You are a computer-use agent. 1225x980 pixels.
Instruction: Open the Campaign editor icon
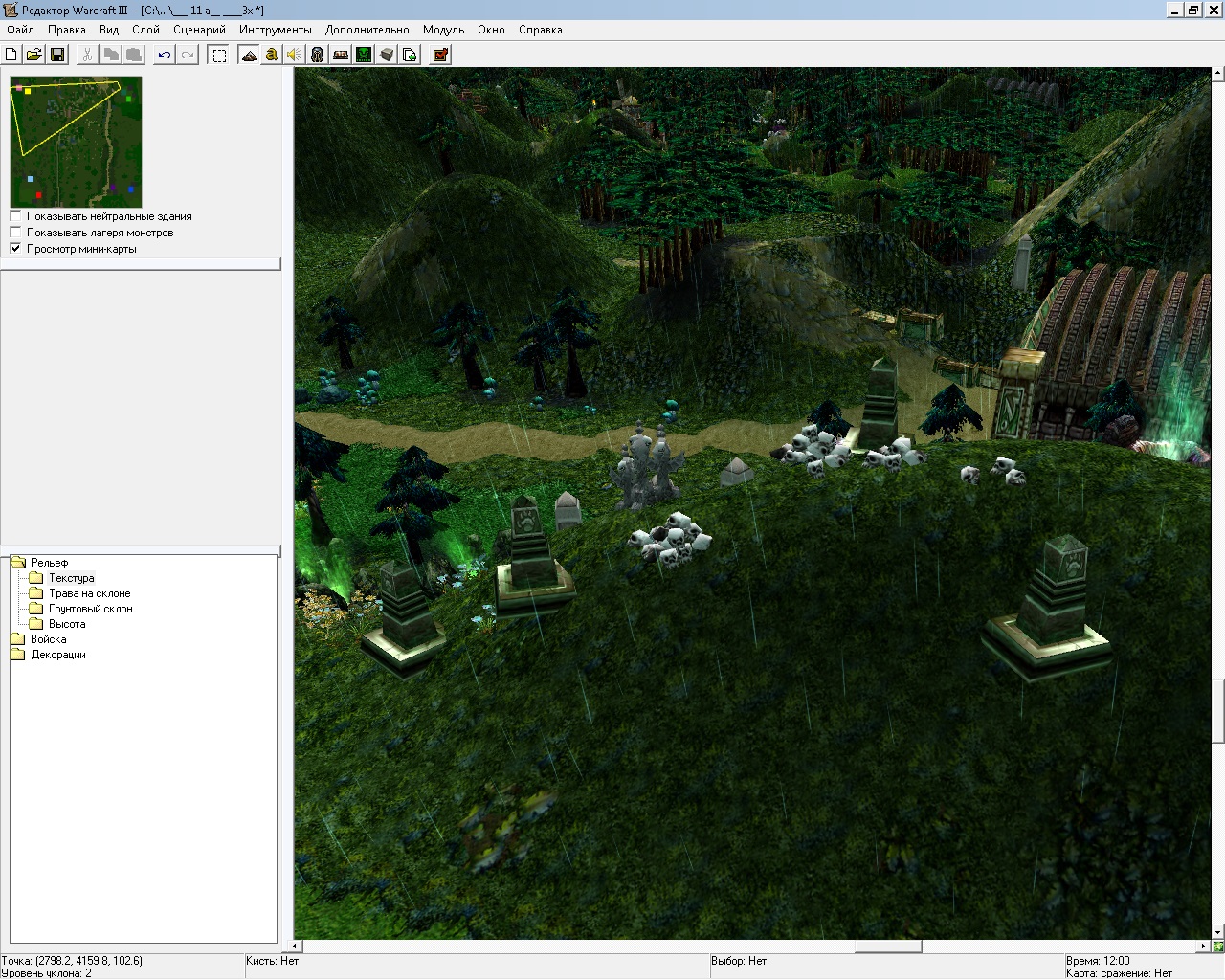tap(341, 55)
